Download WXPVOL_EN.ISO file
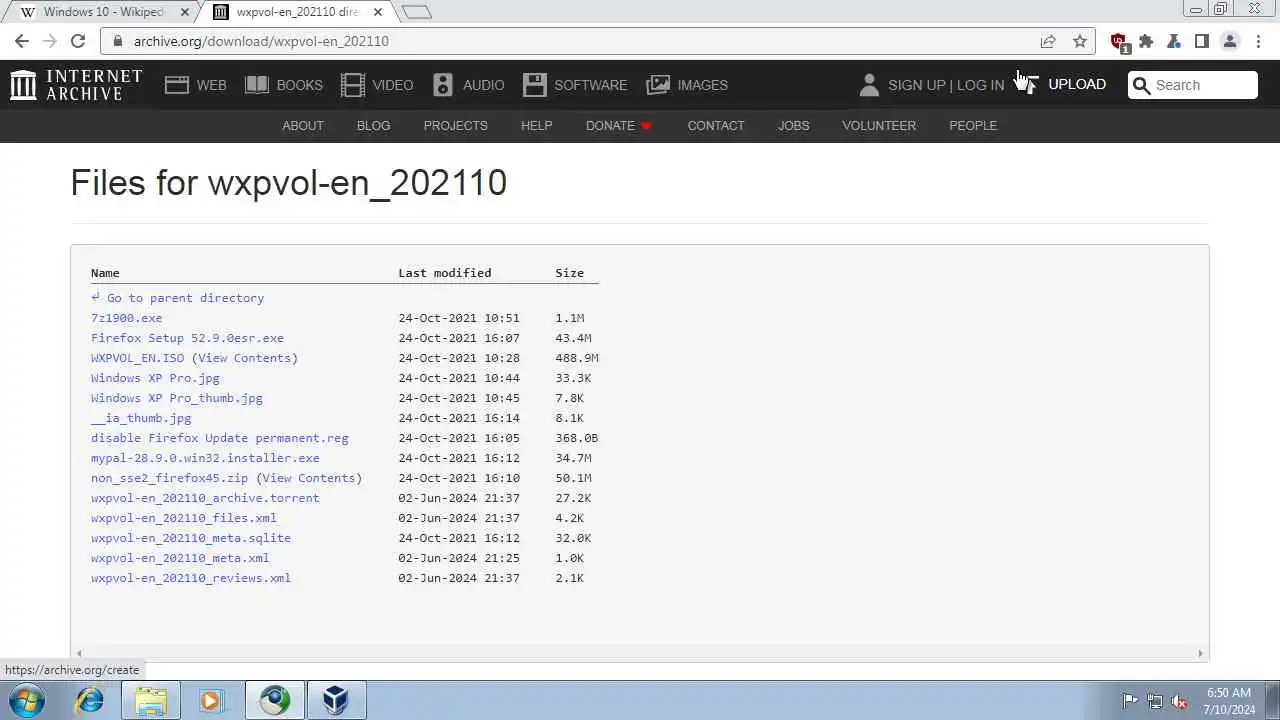The width and height of the screenshot is (1280, 720). click(x=138, y=358)
